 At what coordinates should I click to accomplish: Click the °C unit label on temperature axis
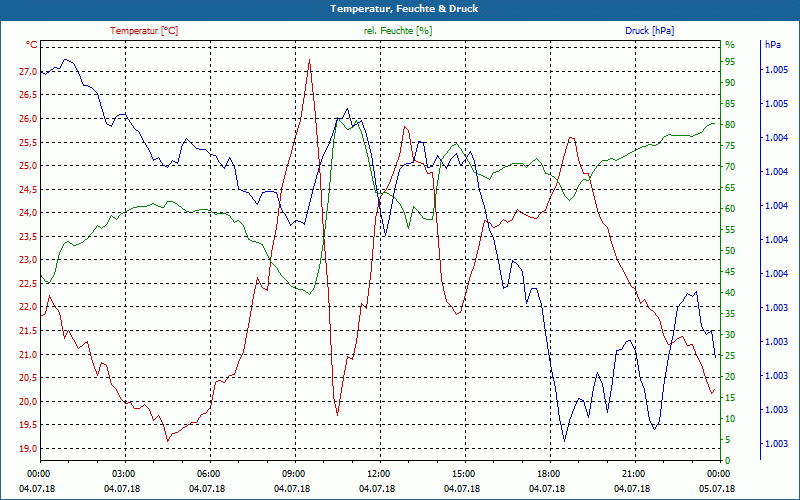click(32, 45)
